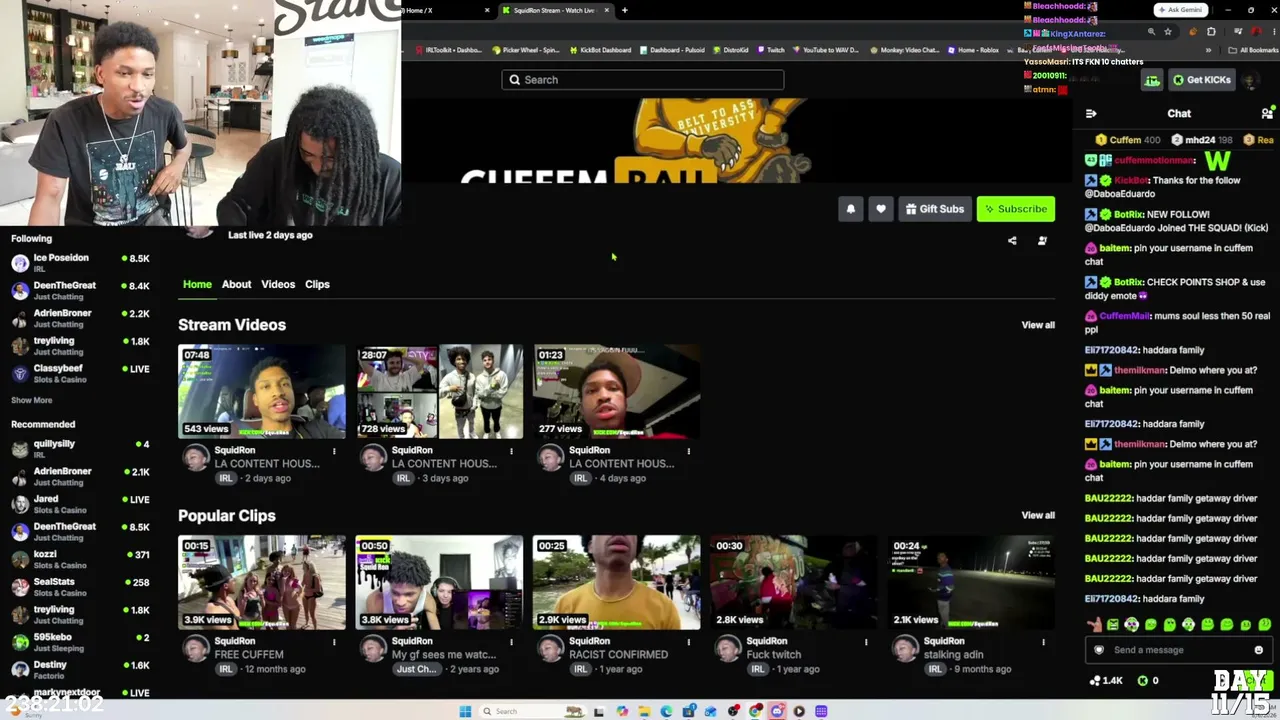
Task: Open quillysilly in Recommended list
Action: pos(80,448)
